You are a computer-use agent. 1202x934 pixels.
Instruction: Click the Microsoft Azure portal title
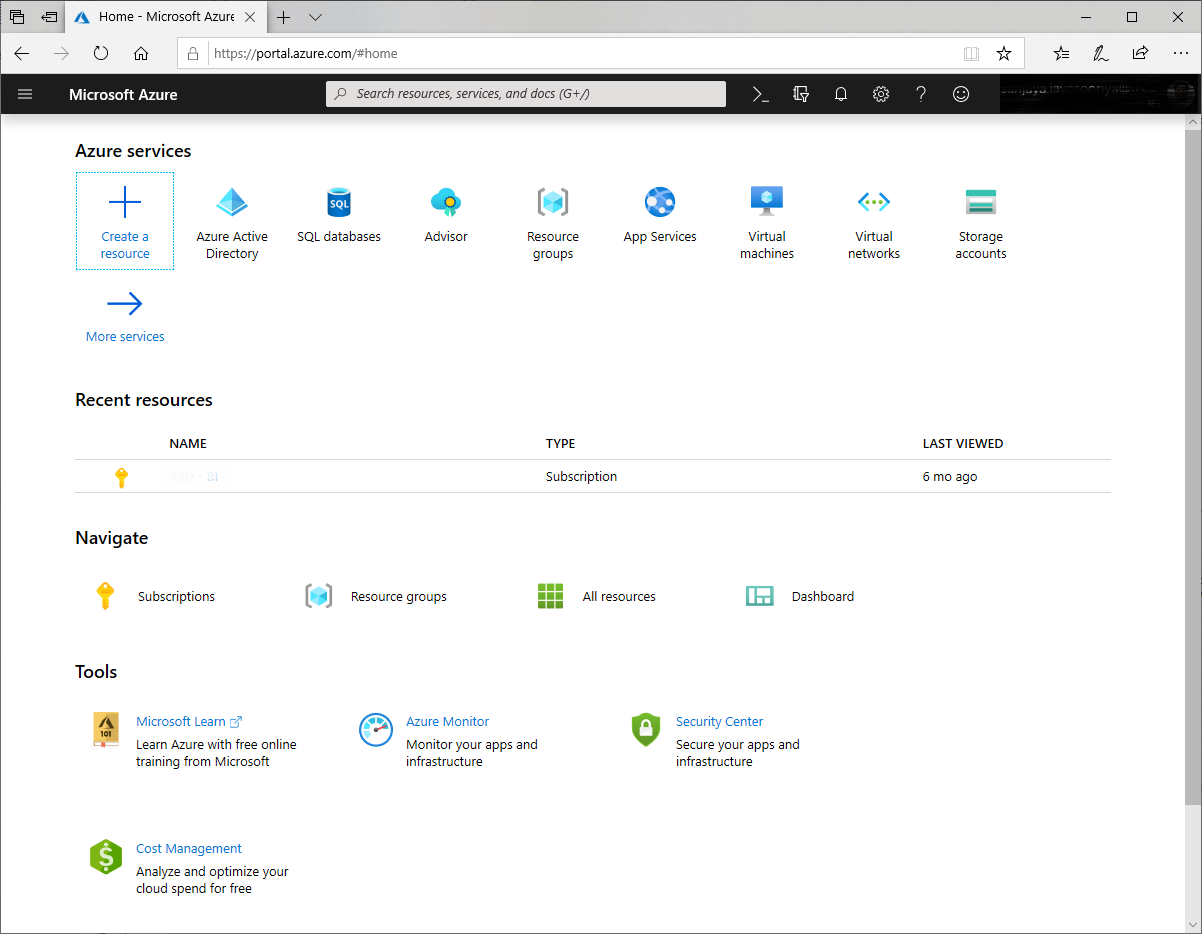click(123, 94)
